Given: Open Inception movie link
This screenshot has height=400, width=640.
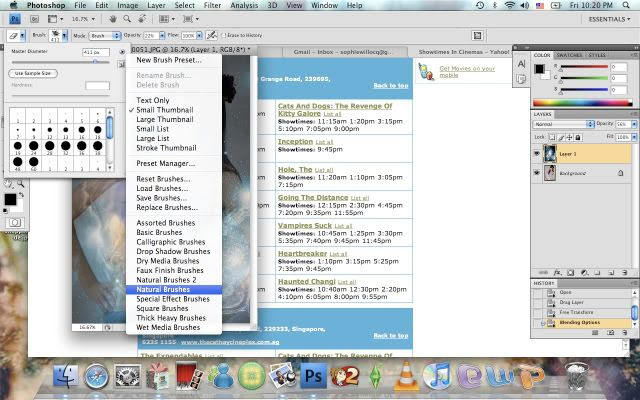Looking at the screenshot, I should [x=296, y=141].
